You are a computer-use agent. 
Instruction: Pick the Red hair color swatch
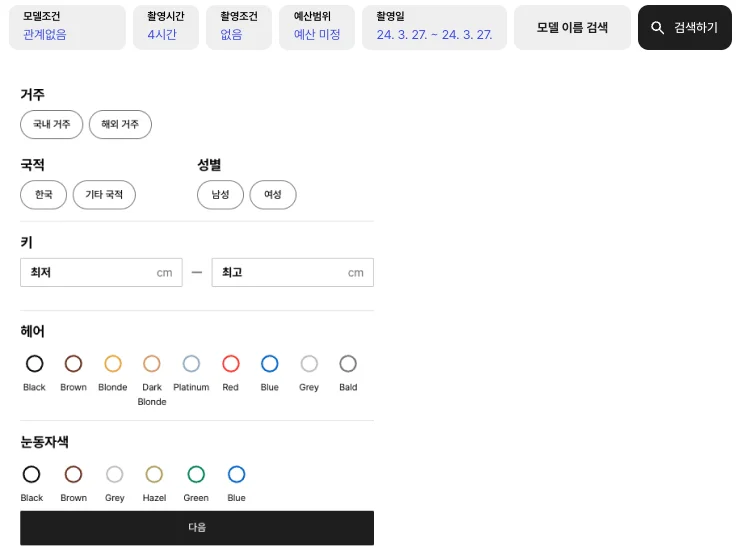pyautogui.click(x=231, y=364)
